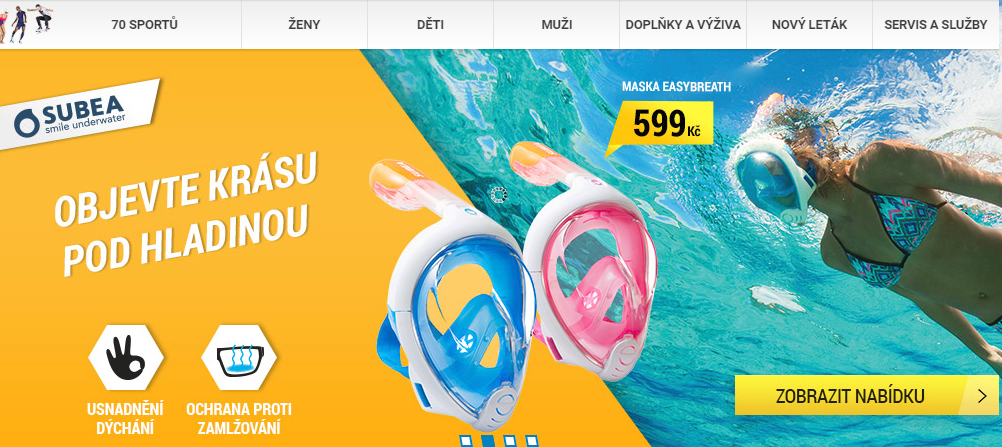This screenshot has height=447, width=1002.
Task: Go to the Nový leták page
Action: coord(809,25)
